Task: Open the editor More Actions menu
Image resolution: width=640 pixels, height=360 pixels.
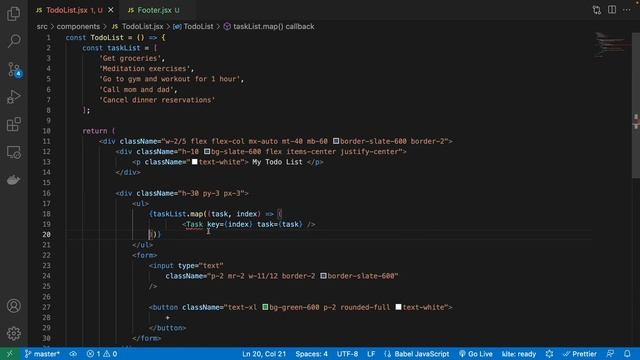Action: (x=627, y=10)
